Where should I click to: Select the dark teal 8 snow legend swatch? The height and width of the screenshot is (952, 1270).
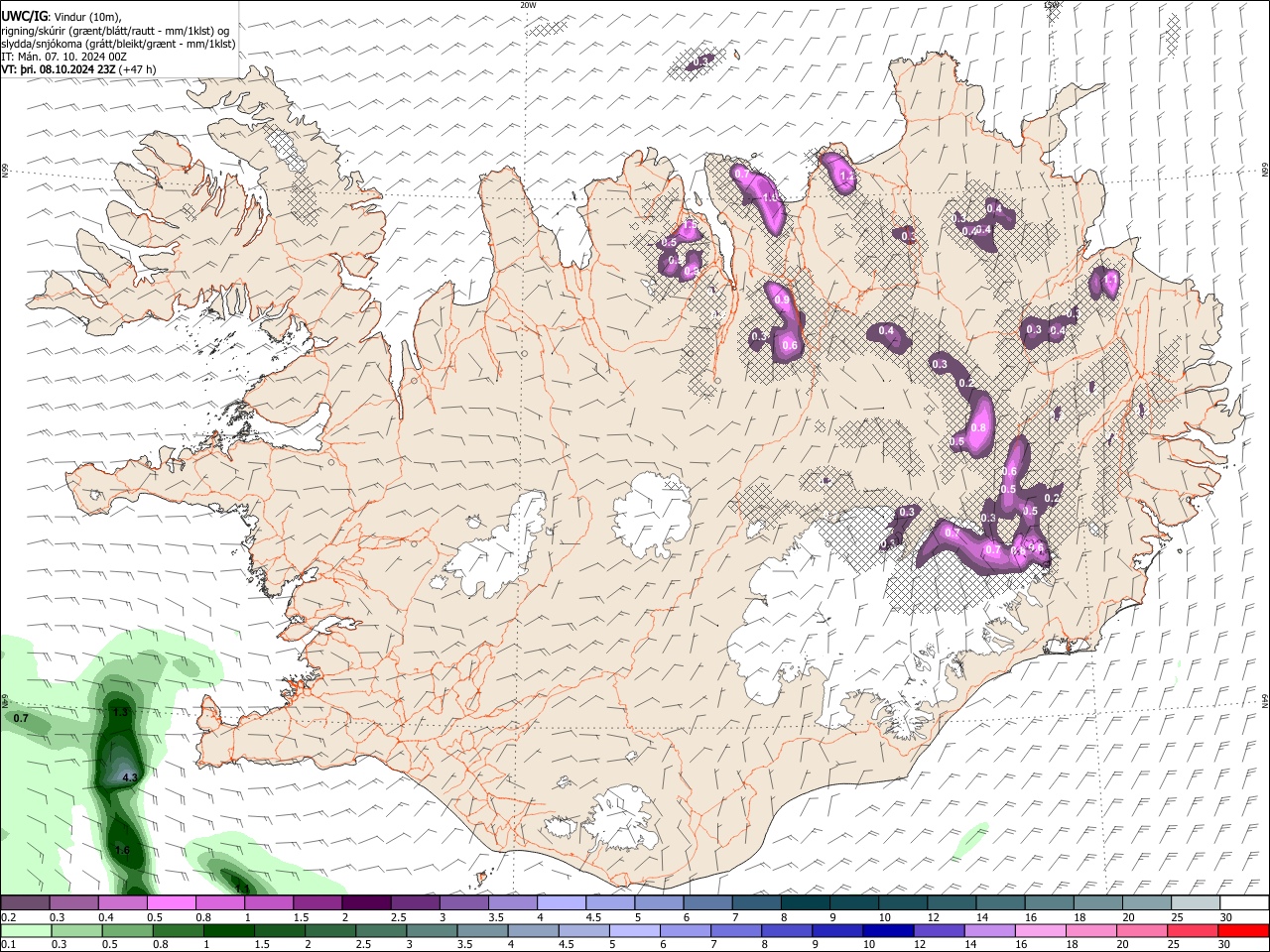pyautogui.click(x=804, y=902)
